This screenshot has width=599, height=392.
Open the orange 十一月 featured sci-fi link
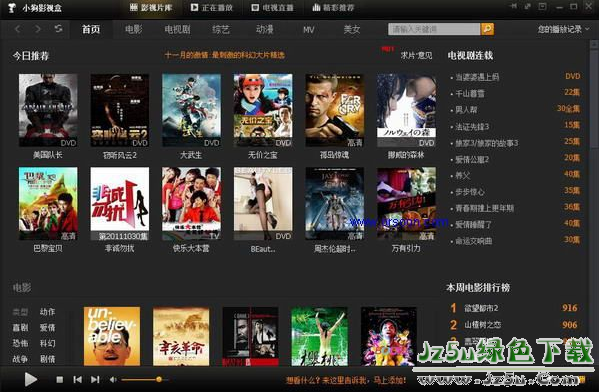(x=225, y=55)
